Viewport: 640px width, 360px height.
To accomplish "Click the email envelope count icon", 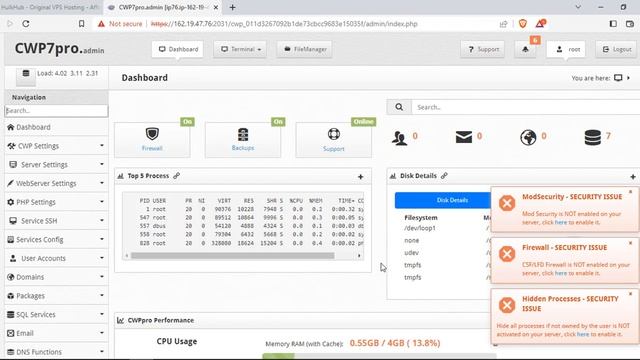I will click(464, 137).
